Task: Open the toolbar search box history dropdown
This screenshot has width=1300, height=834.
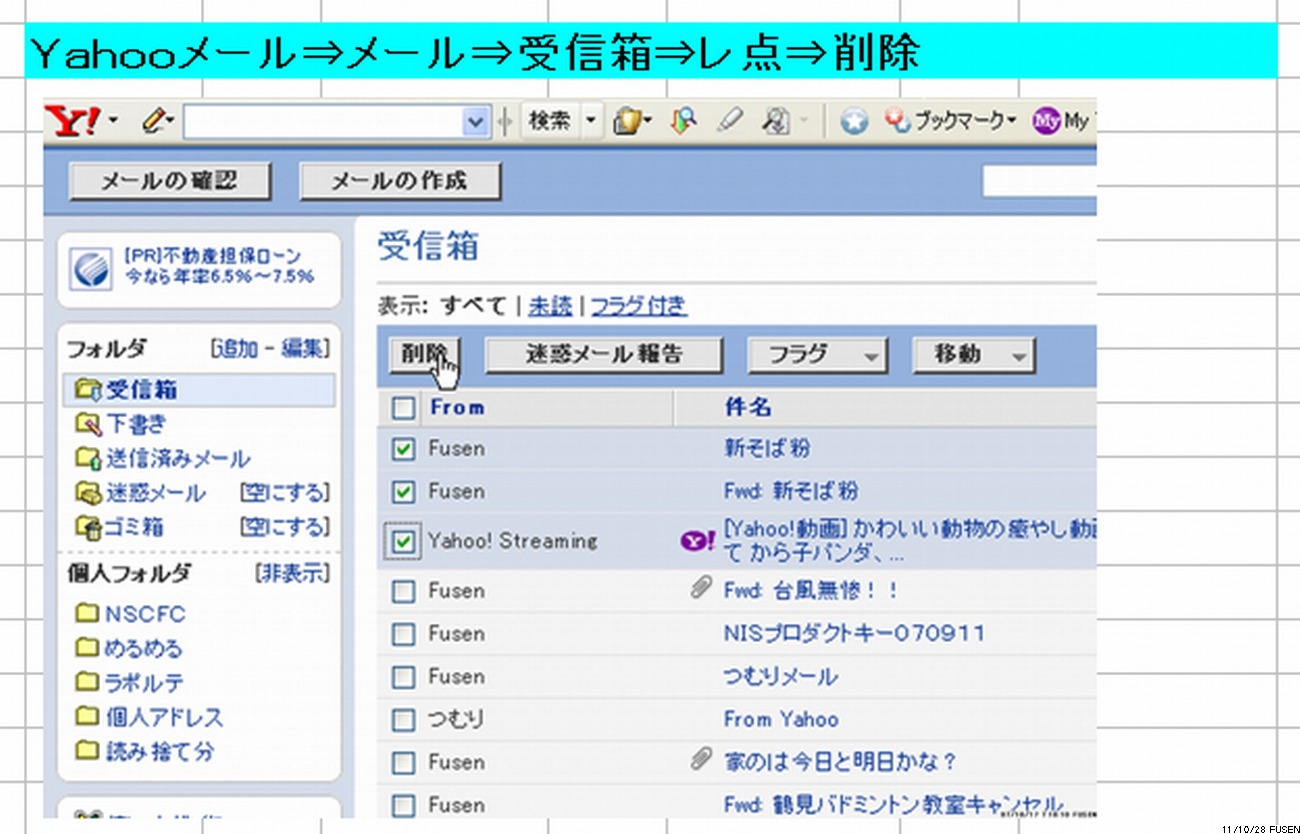Action: [x=476, y=122]
